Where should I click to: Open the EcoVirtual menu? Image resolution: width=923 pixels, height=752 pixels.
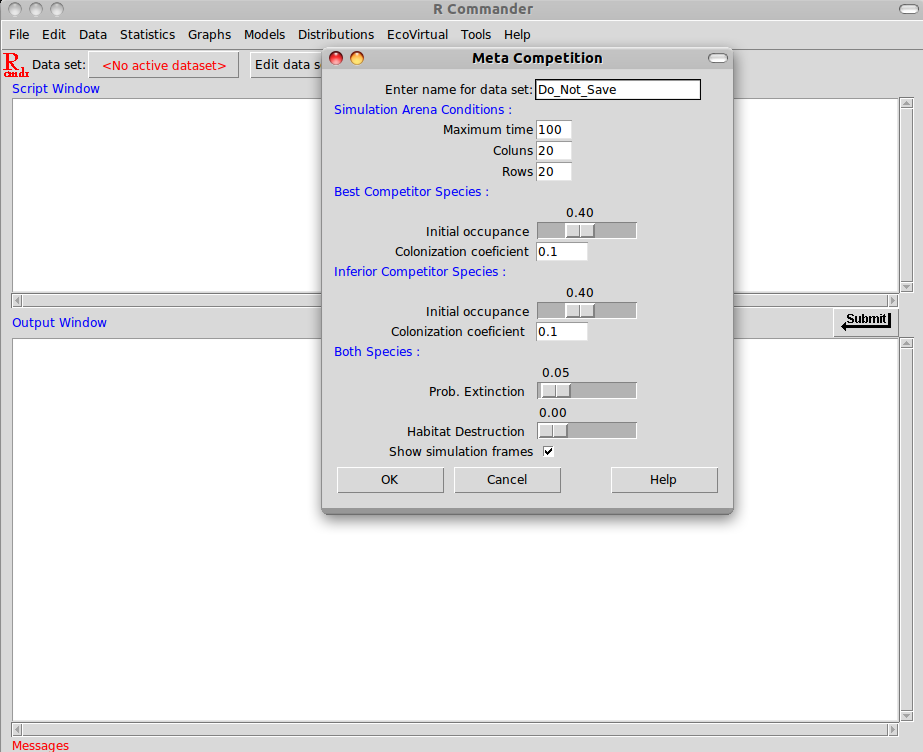[x=417, y=34]
